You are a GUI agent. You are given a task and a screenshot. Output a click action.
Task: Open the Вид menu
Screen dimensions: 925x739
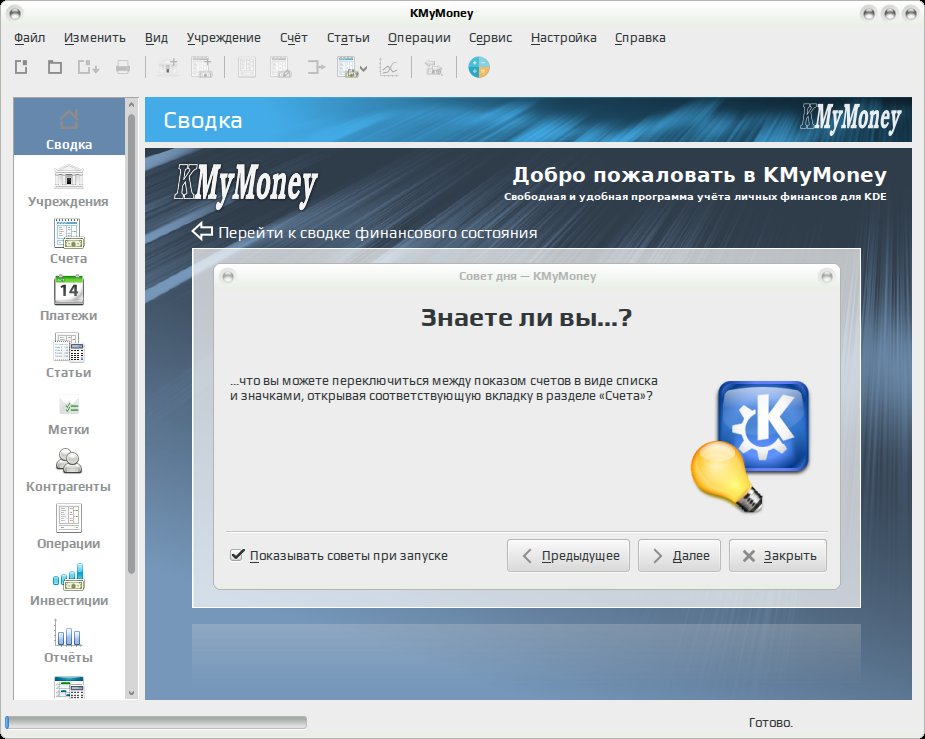coord(156,38)
